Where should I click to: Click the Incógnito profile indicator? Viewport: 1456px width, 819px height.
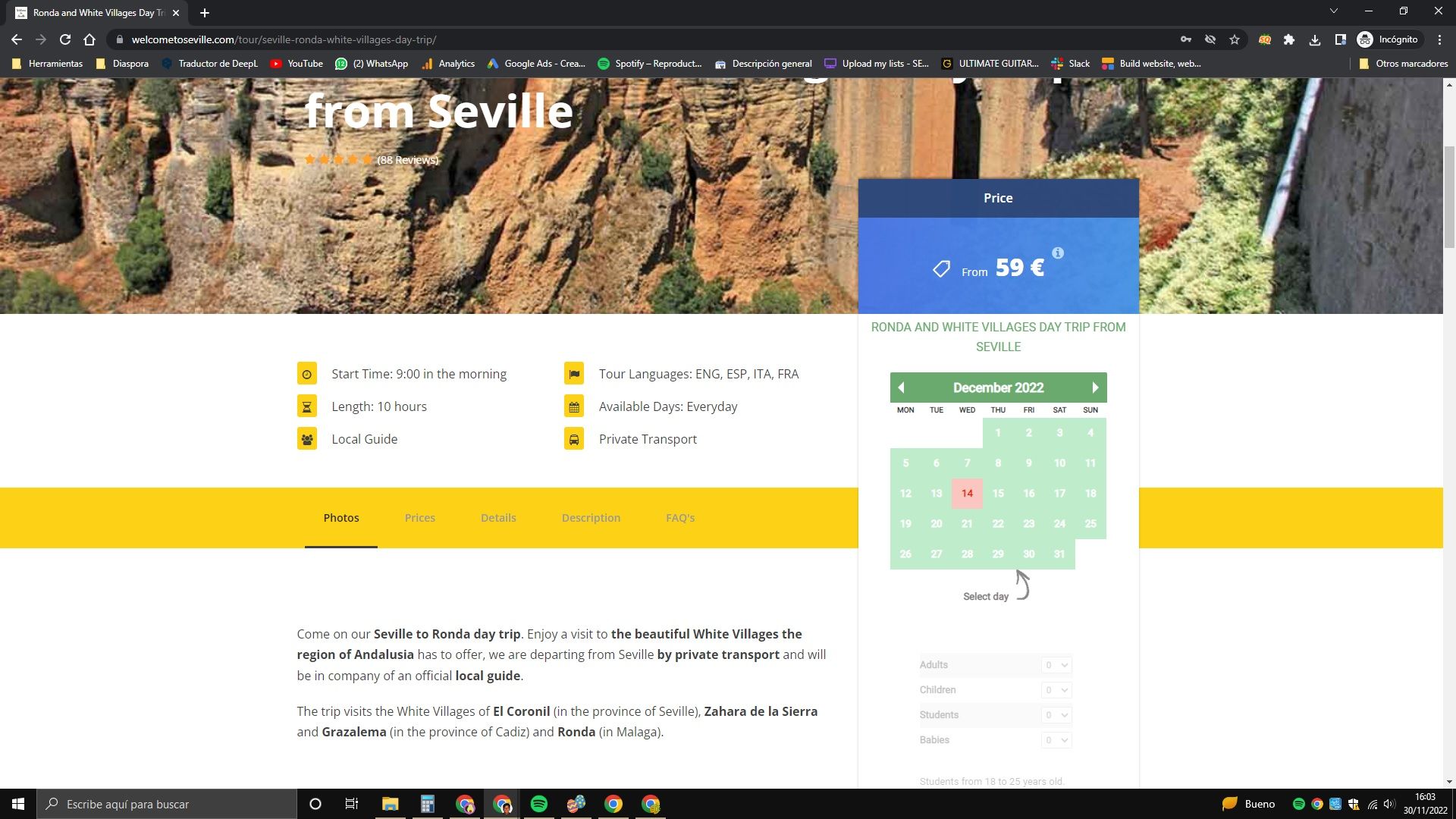click(x=1388, y=39)
